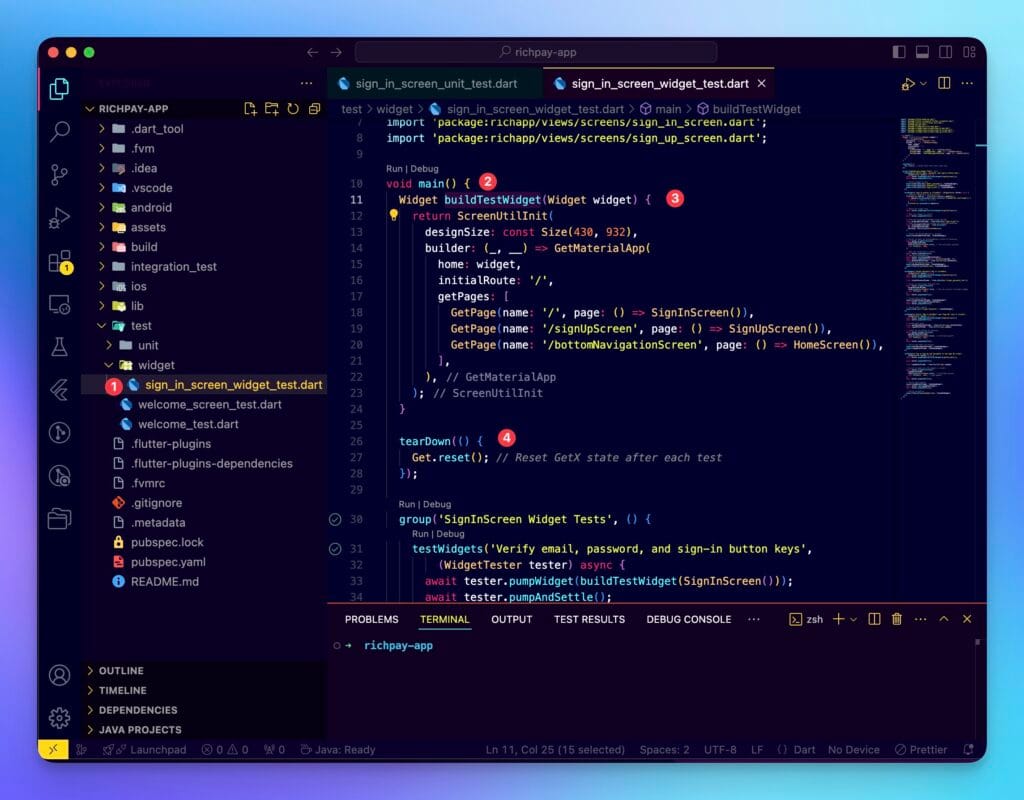Toggle primary side bar visibility

899,52
